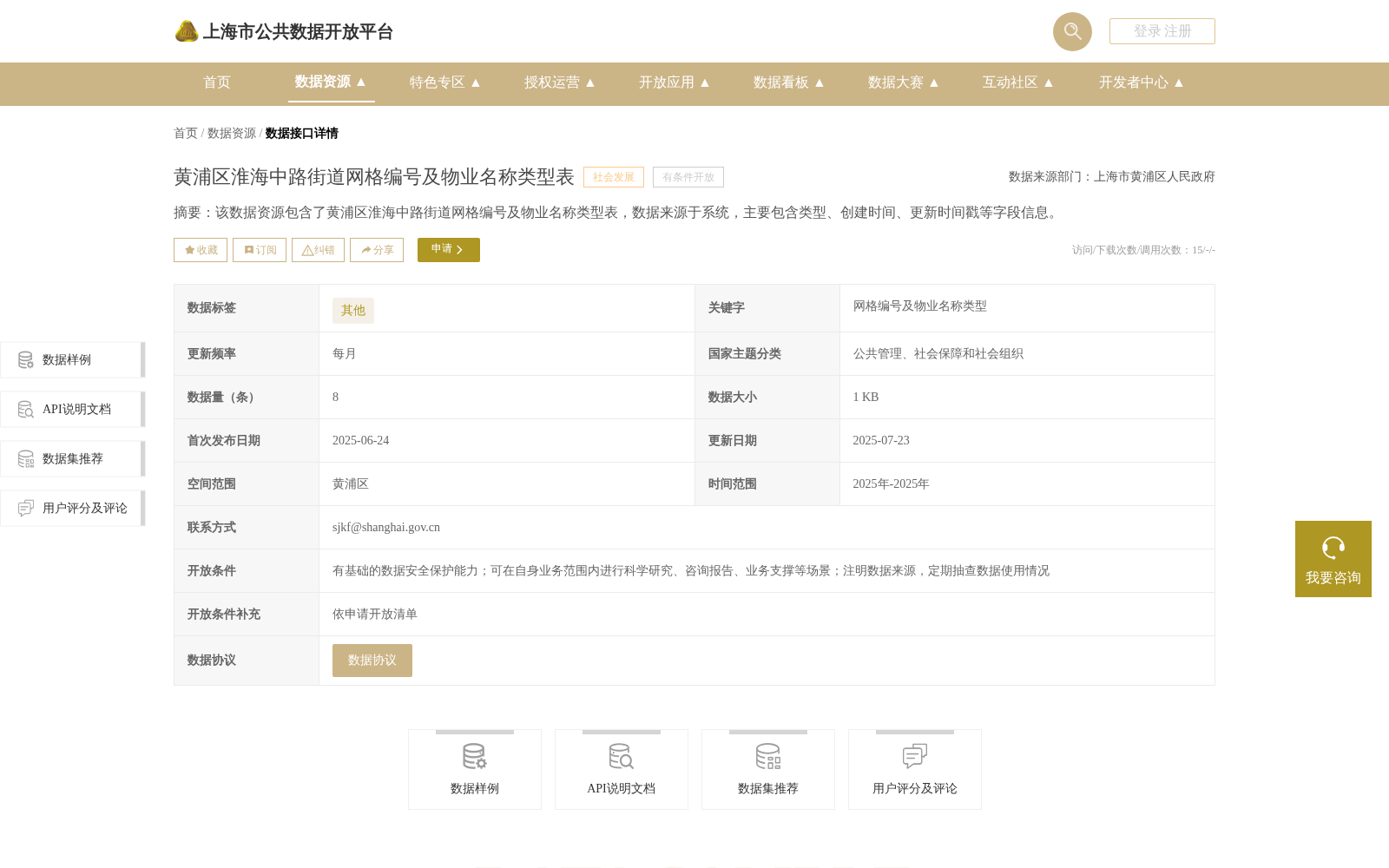
Task: Click 数据接口详情 breadcrumb text
Action: 302,133
